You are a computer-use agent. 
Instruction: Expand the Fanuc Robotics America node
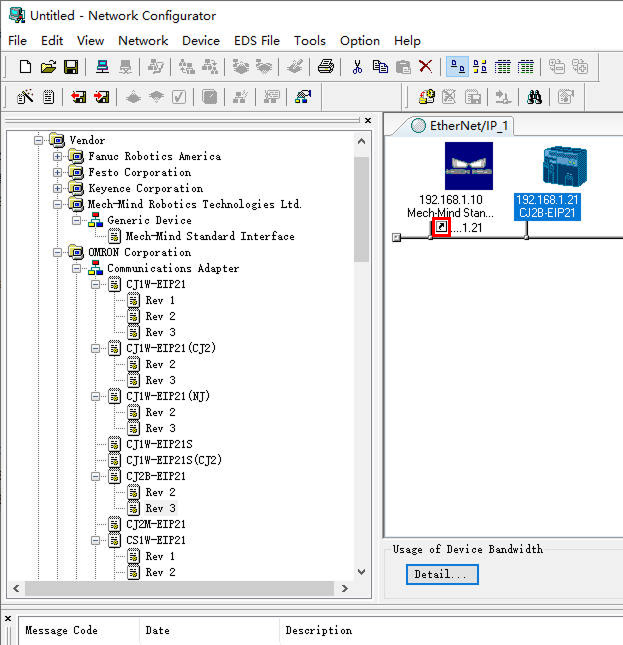click(58, 157)
